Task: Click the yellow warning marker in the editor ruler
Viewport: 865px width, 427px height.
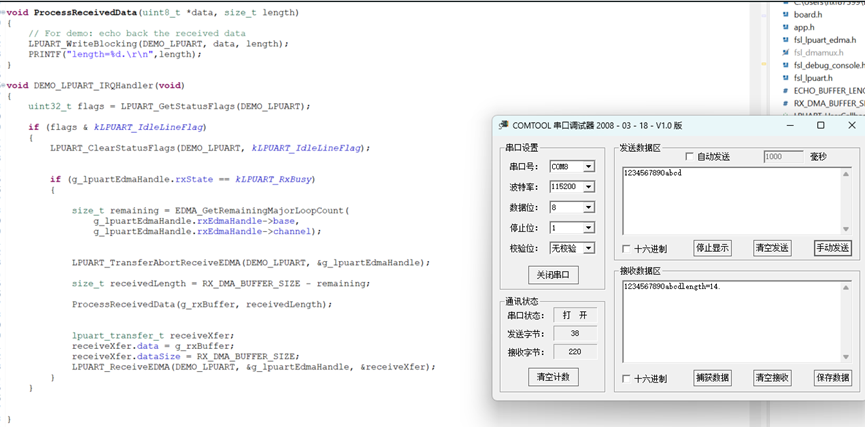Action: point(763,65)
